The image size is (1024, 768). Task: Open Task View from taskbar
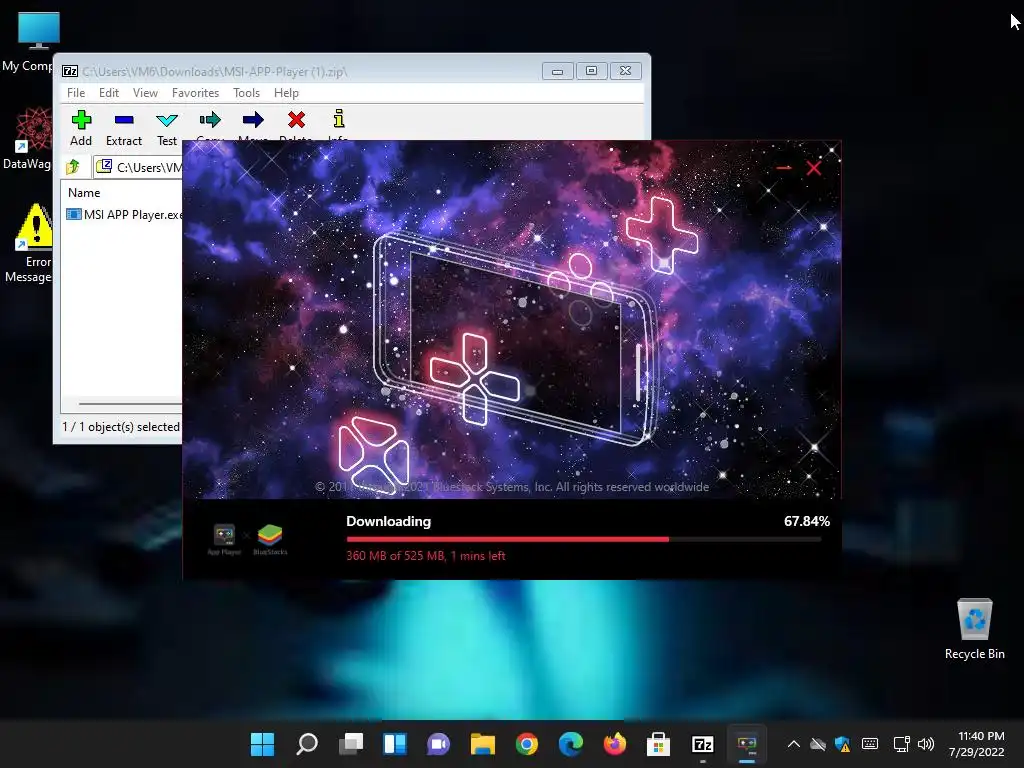pos(351,744)
